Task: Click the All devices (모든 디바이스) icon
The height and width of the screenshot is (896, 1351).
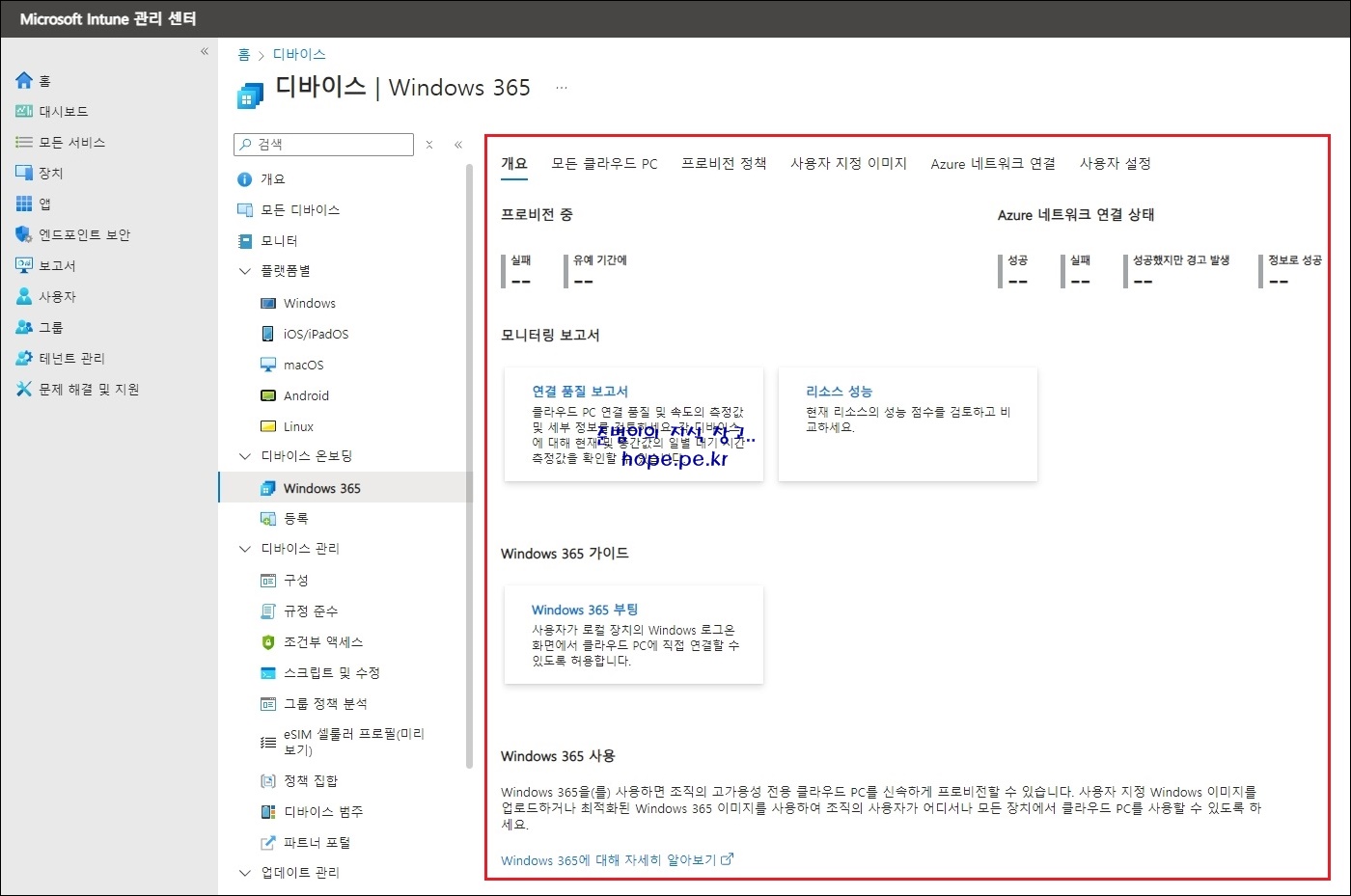Action: (x=245, y=210)
